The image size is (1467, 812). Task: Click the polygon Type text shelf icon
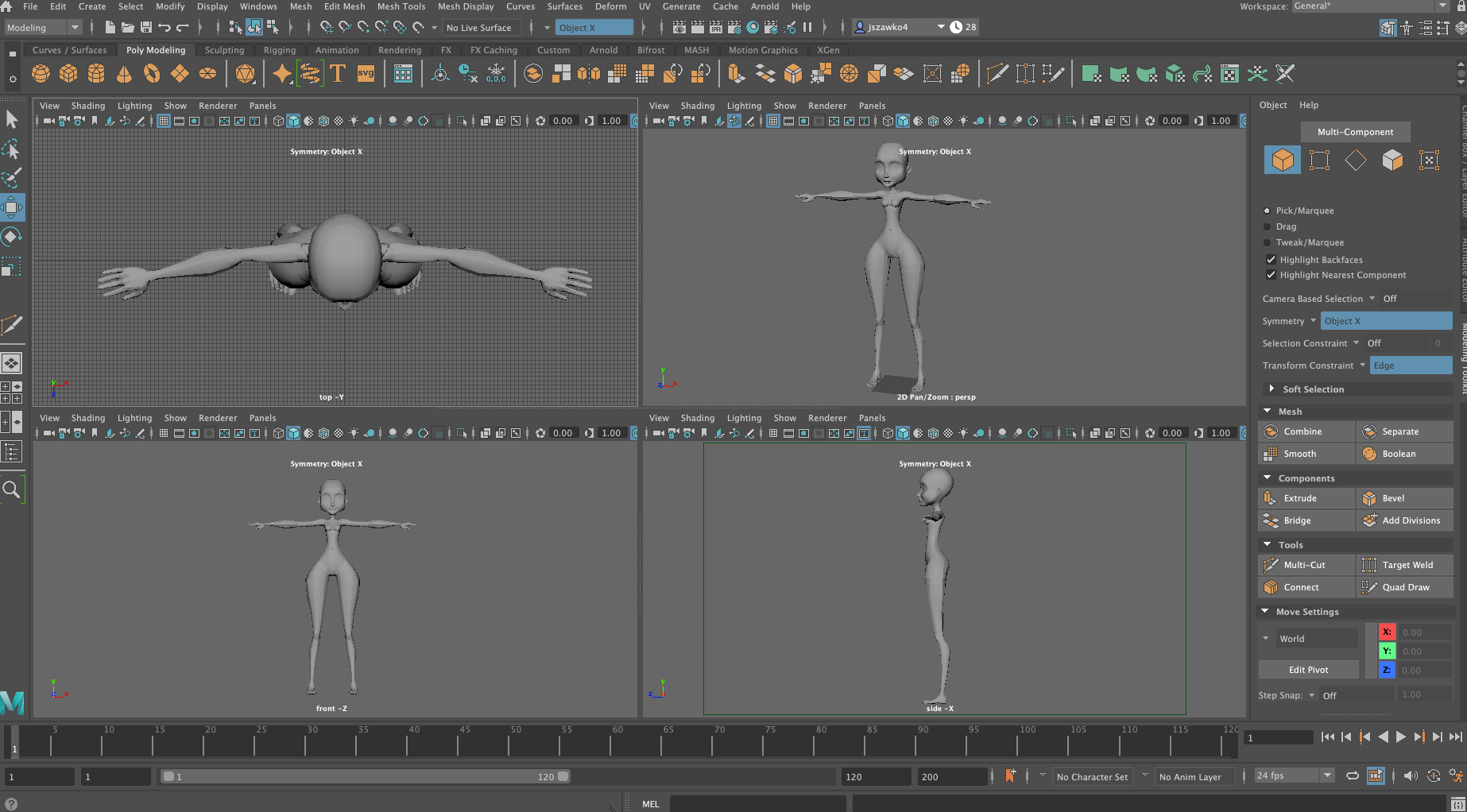(338, 74)
